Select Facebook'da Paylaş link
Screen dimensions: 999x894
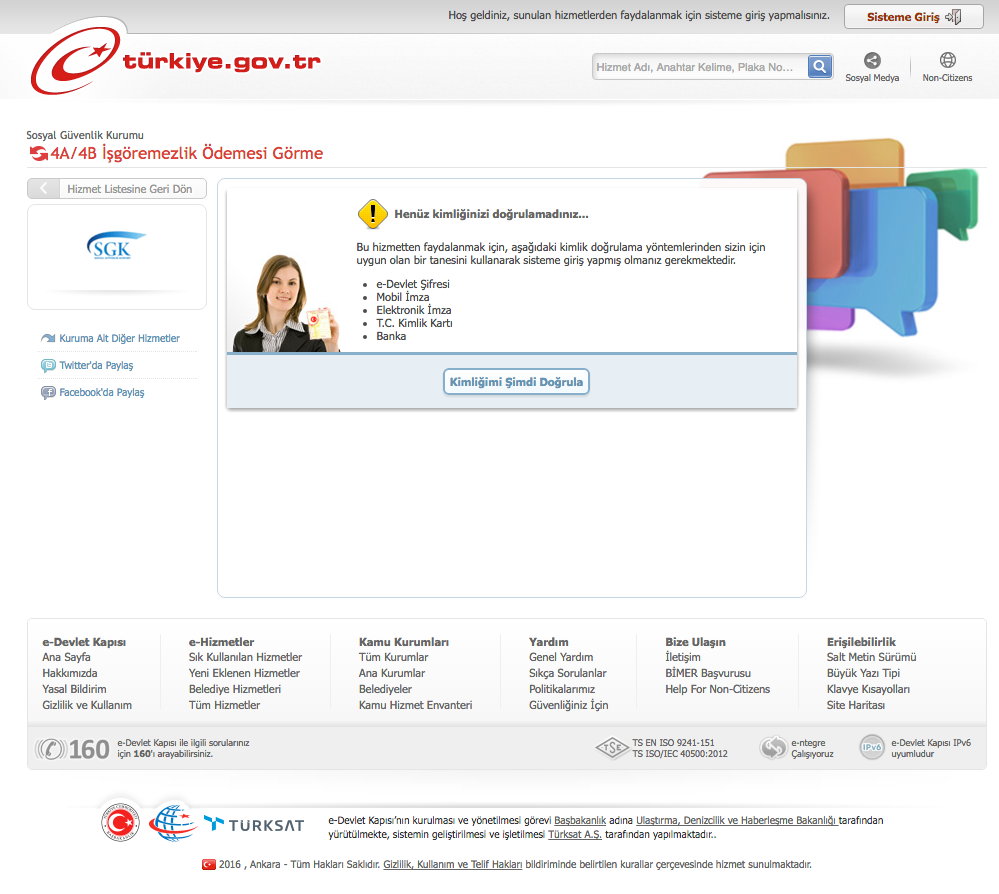pos(102,393)
